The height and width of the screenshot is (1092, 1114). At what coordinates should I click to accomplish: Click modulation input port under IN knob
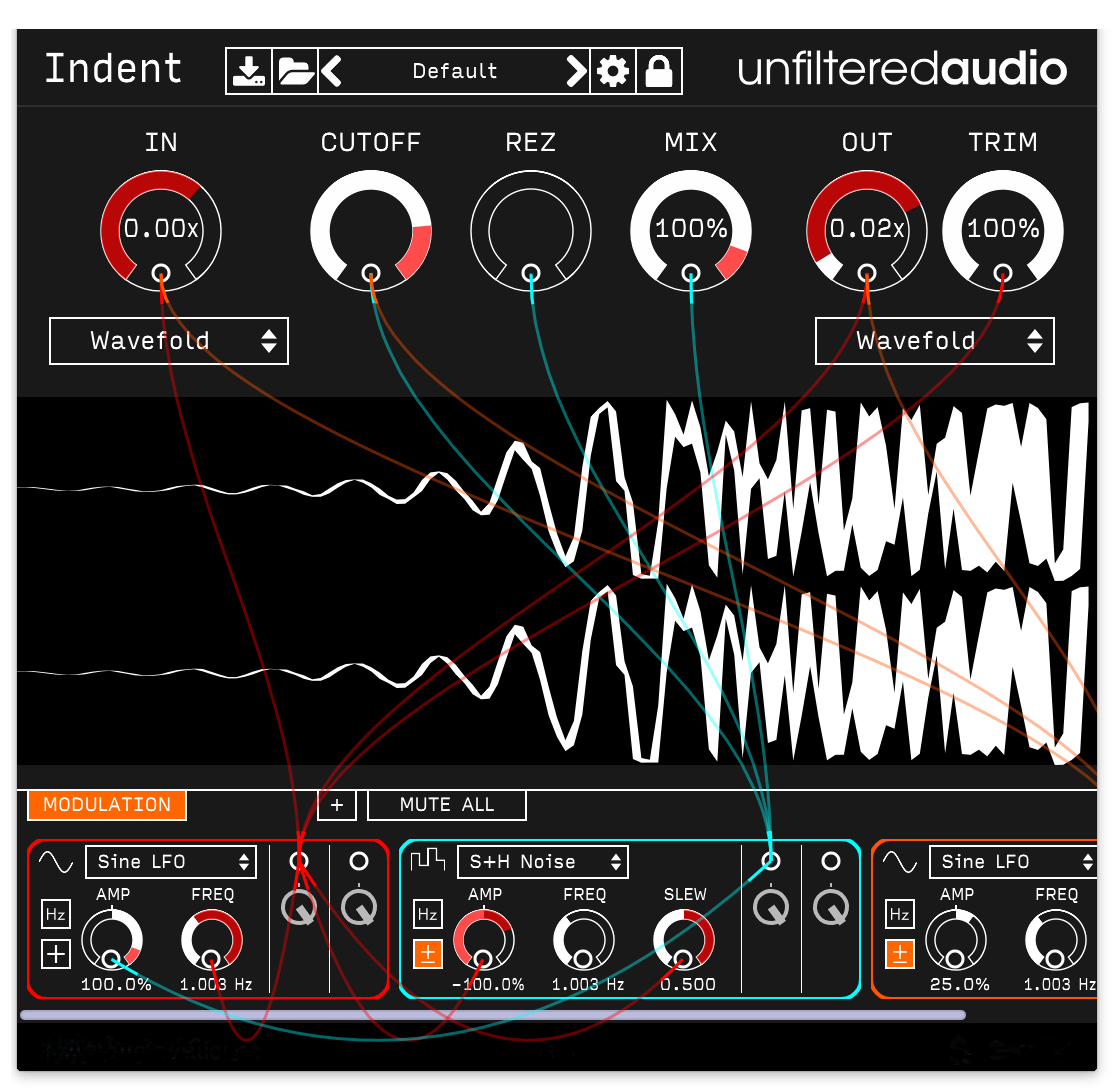[161, 273]
